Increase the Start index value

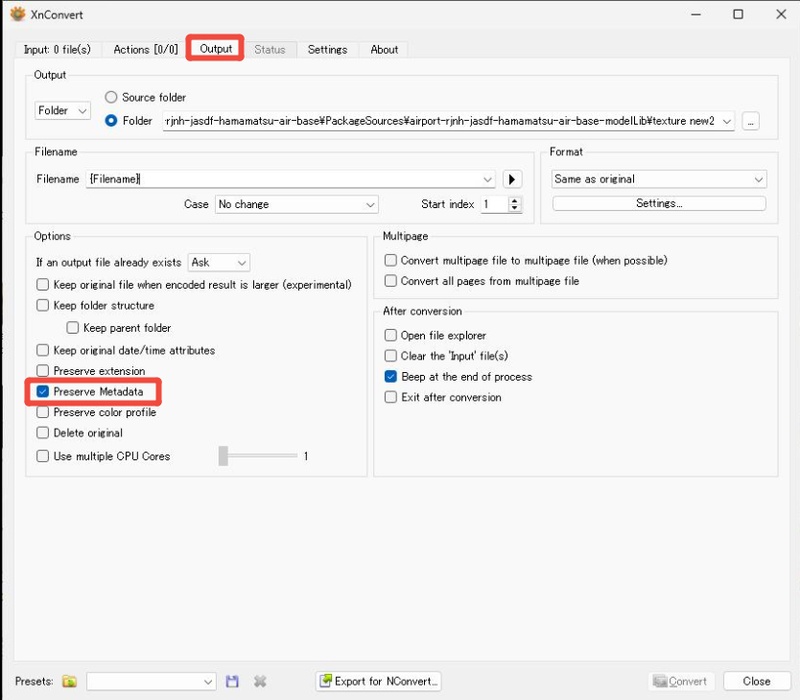pos(514,201)
